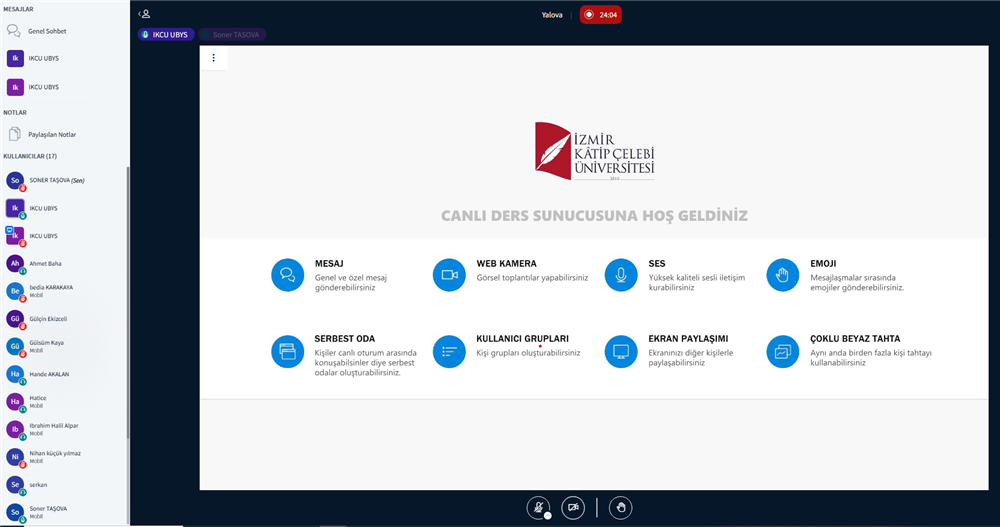The image size is (1000, 527).
Task: Click the KULLANICI GRUPLARI list icon on slide
Action: 449,352
